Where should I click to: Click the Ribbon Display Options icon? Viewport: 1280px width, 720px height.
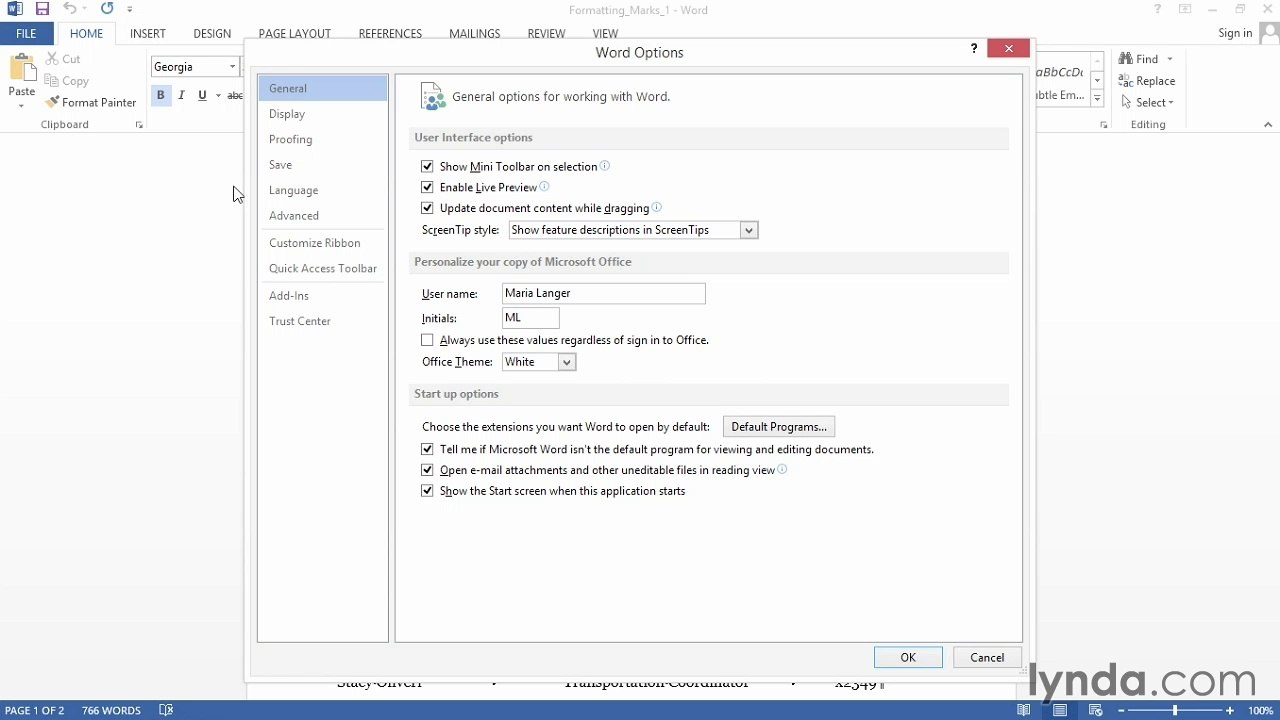[1185, 9]
